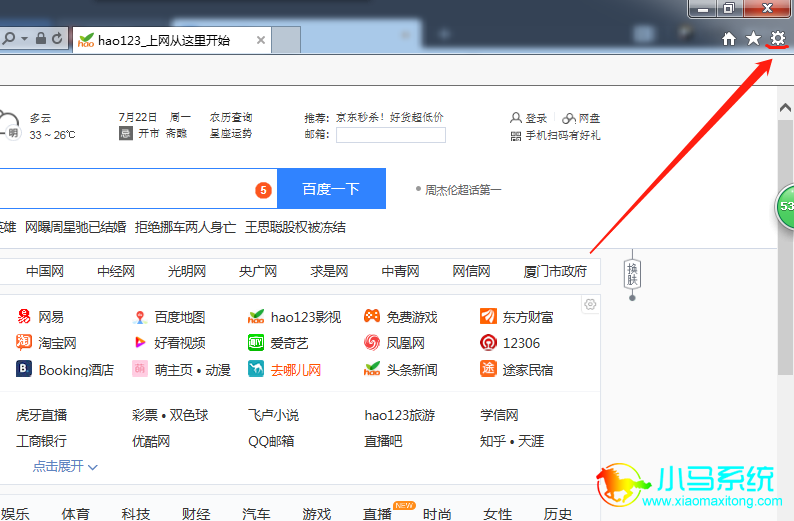Click the 网易 NetEase icon
Viewport: 794px width, 521px height.
click(x=24, y=316)
